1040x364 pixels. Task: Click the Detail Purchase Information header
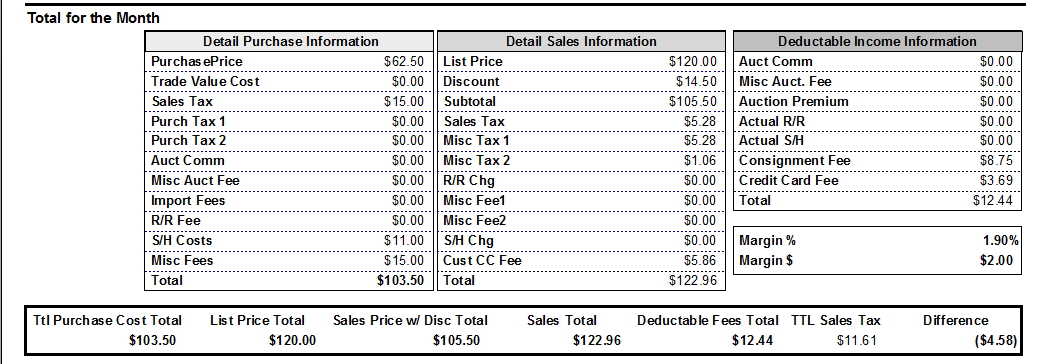[289, 41]
